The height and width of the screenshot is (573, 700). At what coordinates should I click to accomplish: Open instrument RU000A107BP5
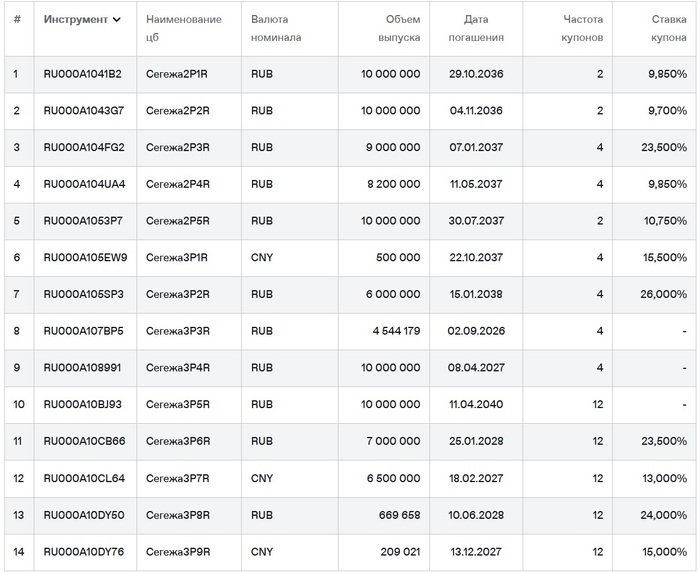[x=83, y=331]
